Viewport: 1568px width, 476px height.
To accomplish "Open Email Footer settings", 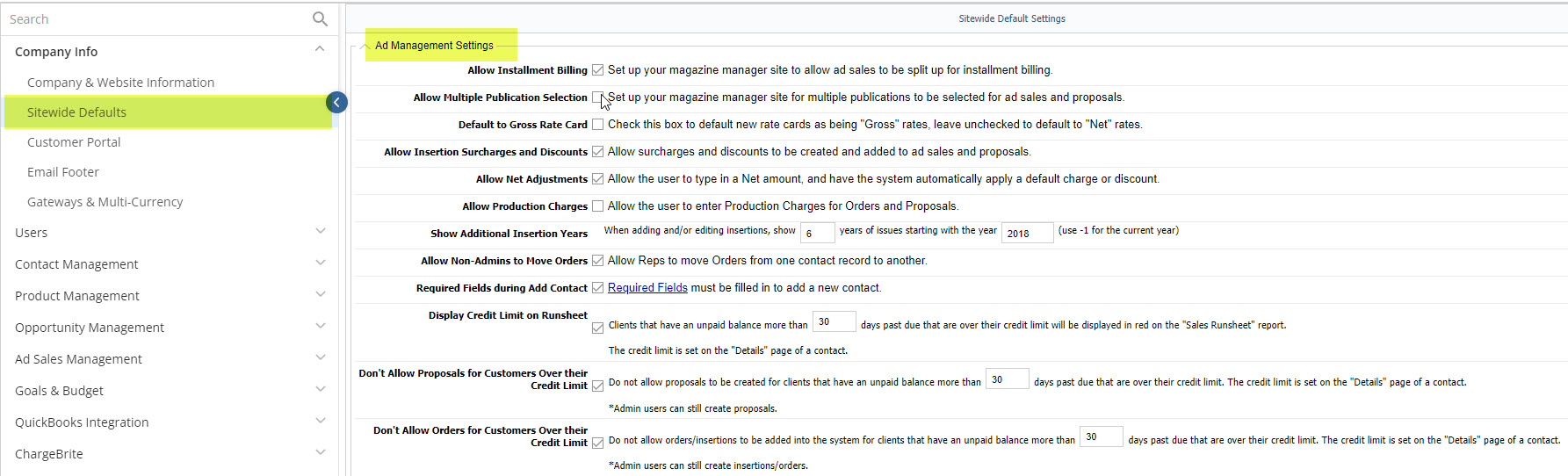I will coord(63,172).
